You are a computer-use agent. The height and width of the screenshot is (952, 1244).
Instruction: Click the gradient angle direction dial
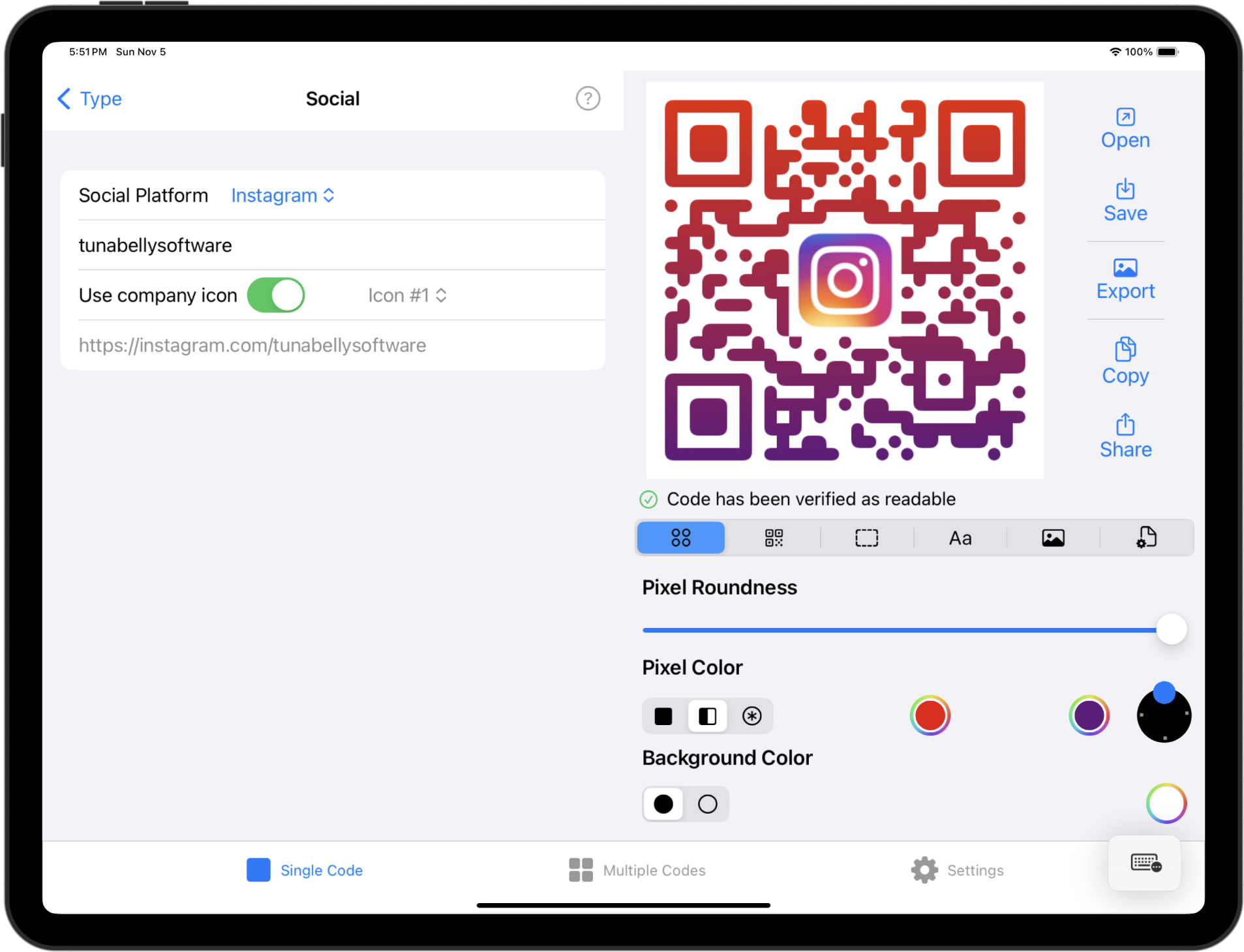[x=1164, y=714]
